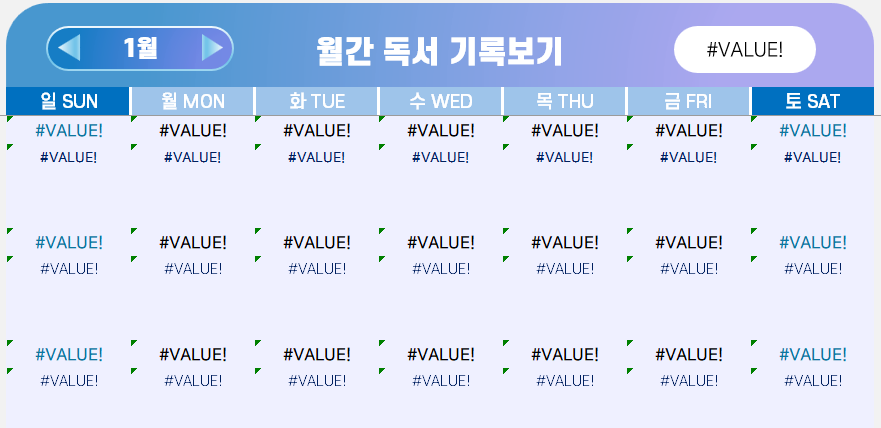The image size is (881, 428).
Task: Select the 토 SAT column header
Action: pos(812,101)
